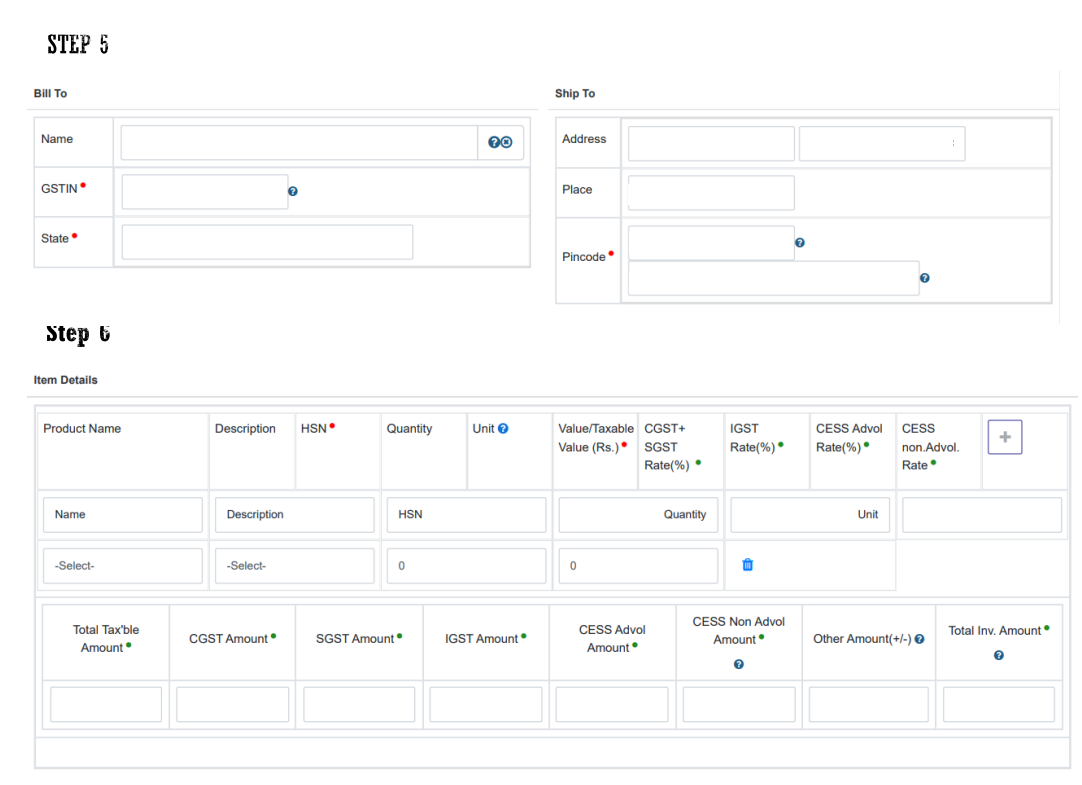Select the Place field under Ship To
The width and height of the screenshot is (1082, 785).
pyautogui.click(x=711, y=193)
